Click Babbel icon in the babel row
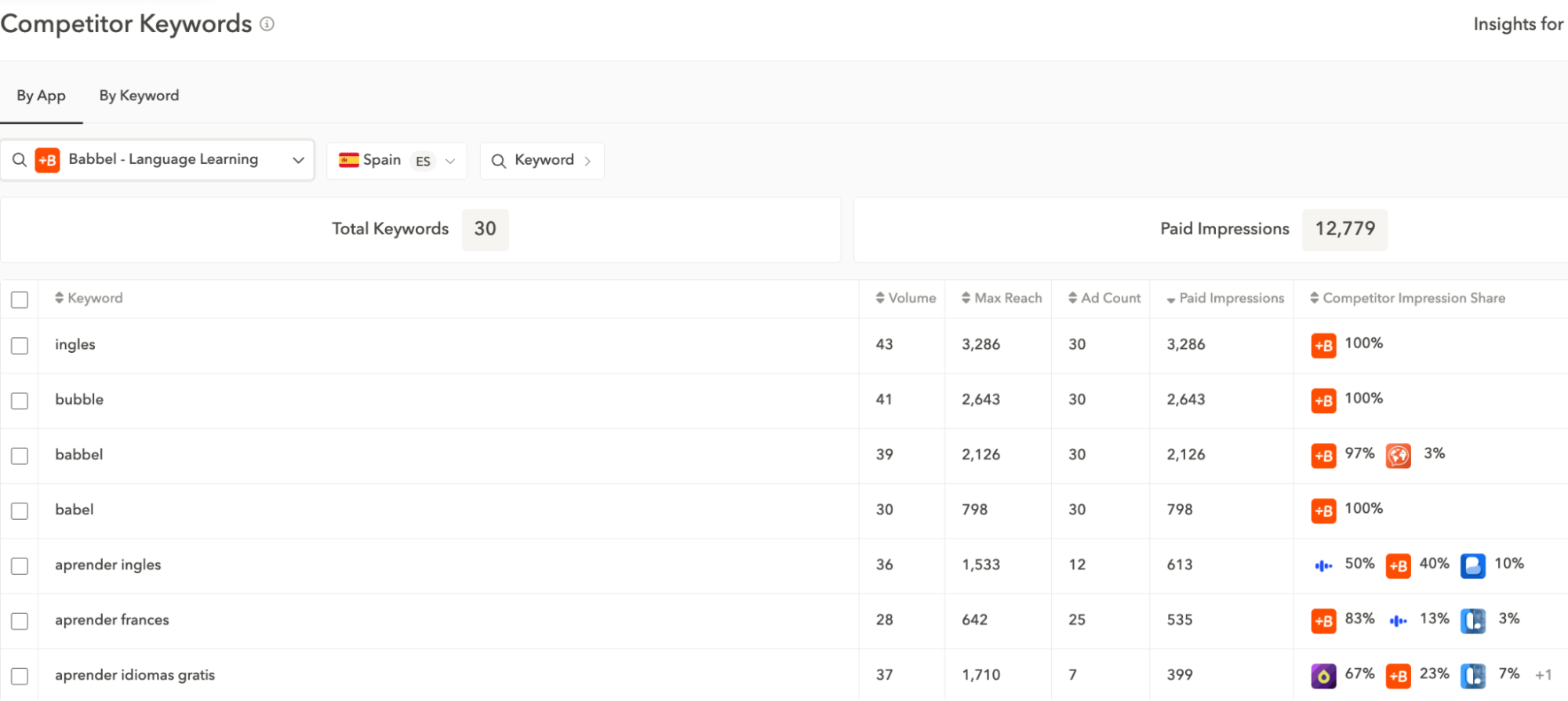1568x701 pixels. [1323, 510]
